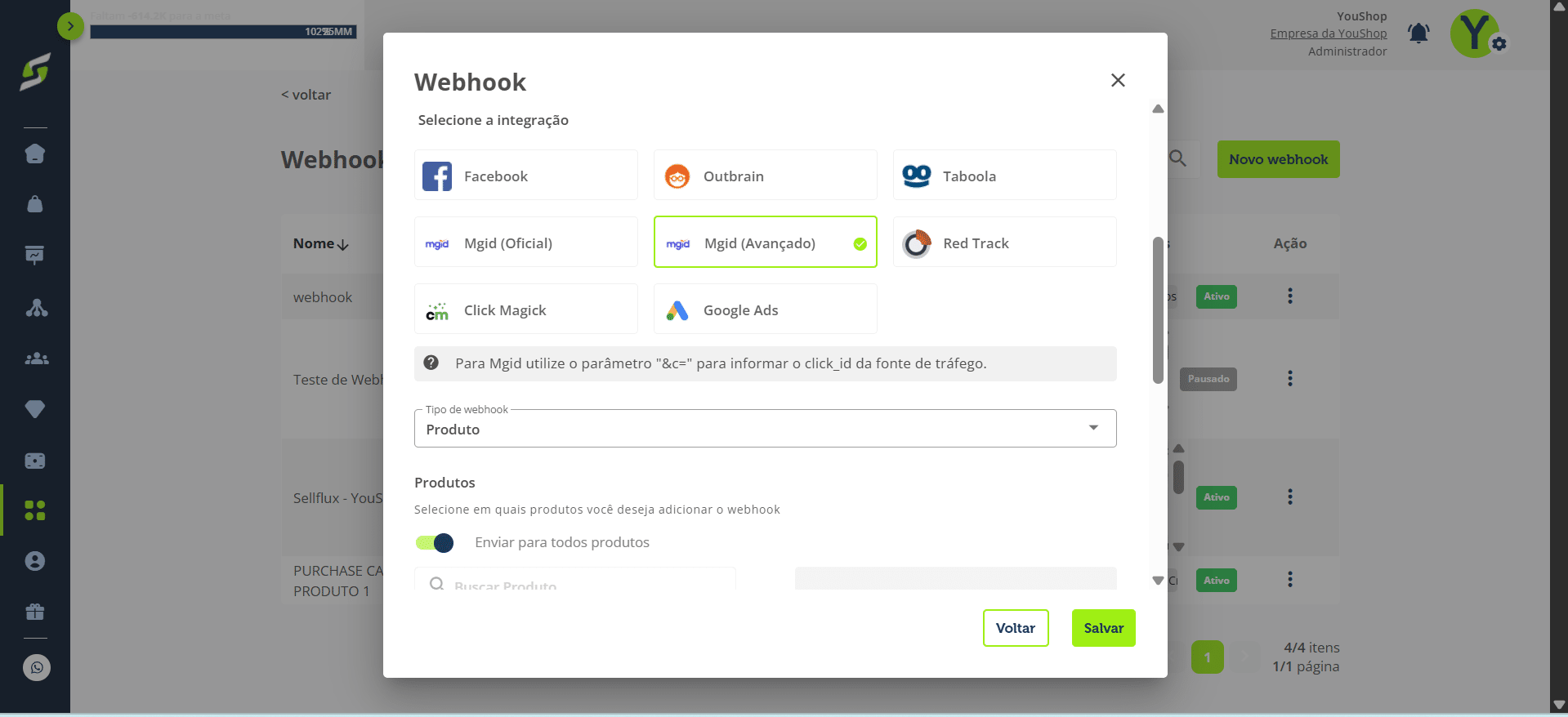Viewport: 1568px width, 717px height.
Task: Open the affiliates network sidebar icon
Action: coord(37,308)
